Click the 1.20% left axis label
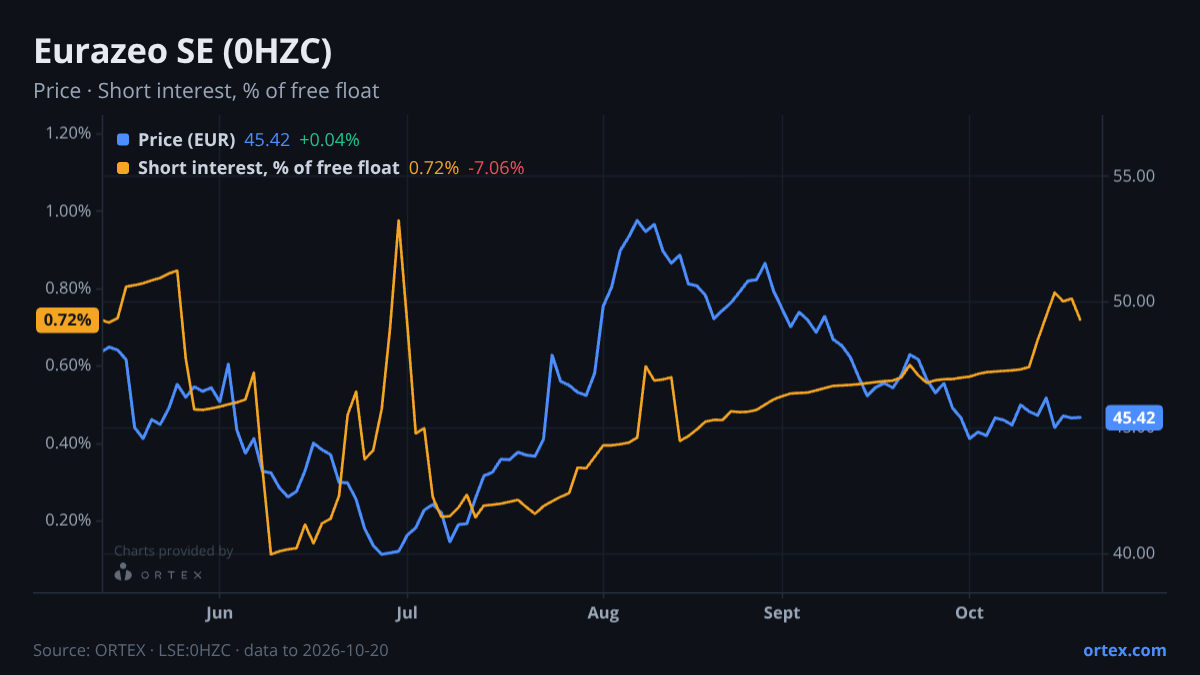1200x675 pixels. point(68,133)
